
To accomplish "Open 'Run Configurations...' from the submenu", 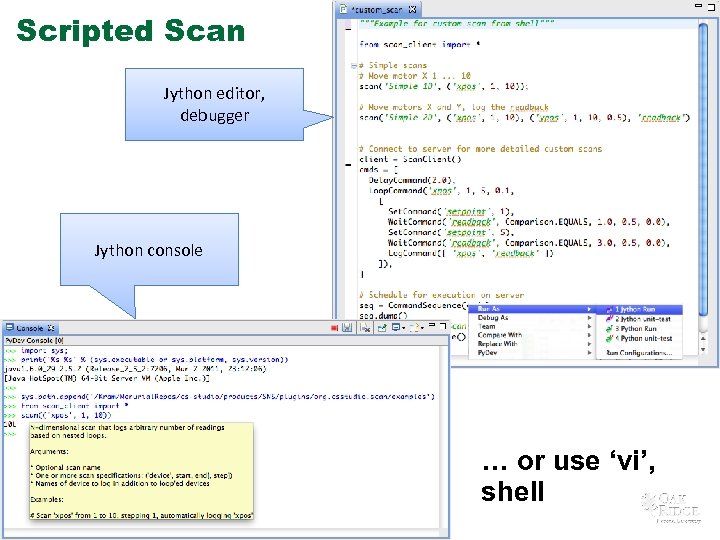I will (x=639, y=353).
